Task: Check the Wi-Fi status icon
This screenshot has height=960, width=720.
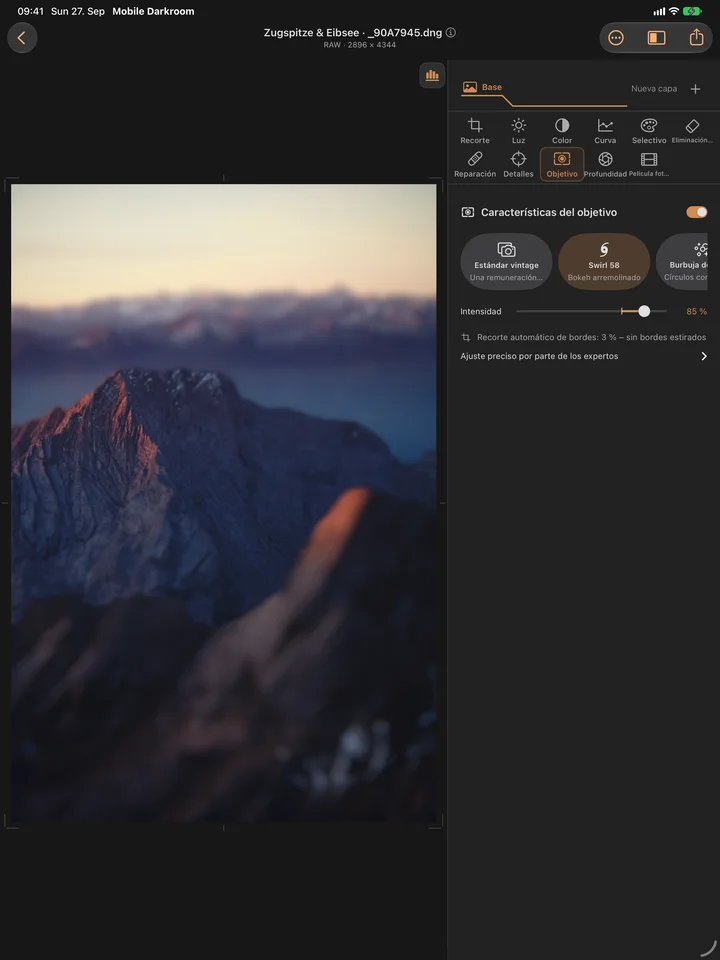Action: click(673, 11)
